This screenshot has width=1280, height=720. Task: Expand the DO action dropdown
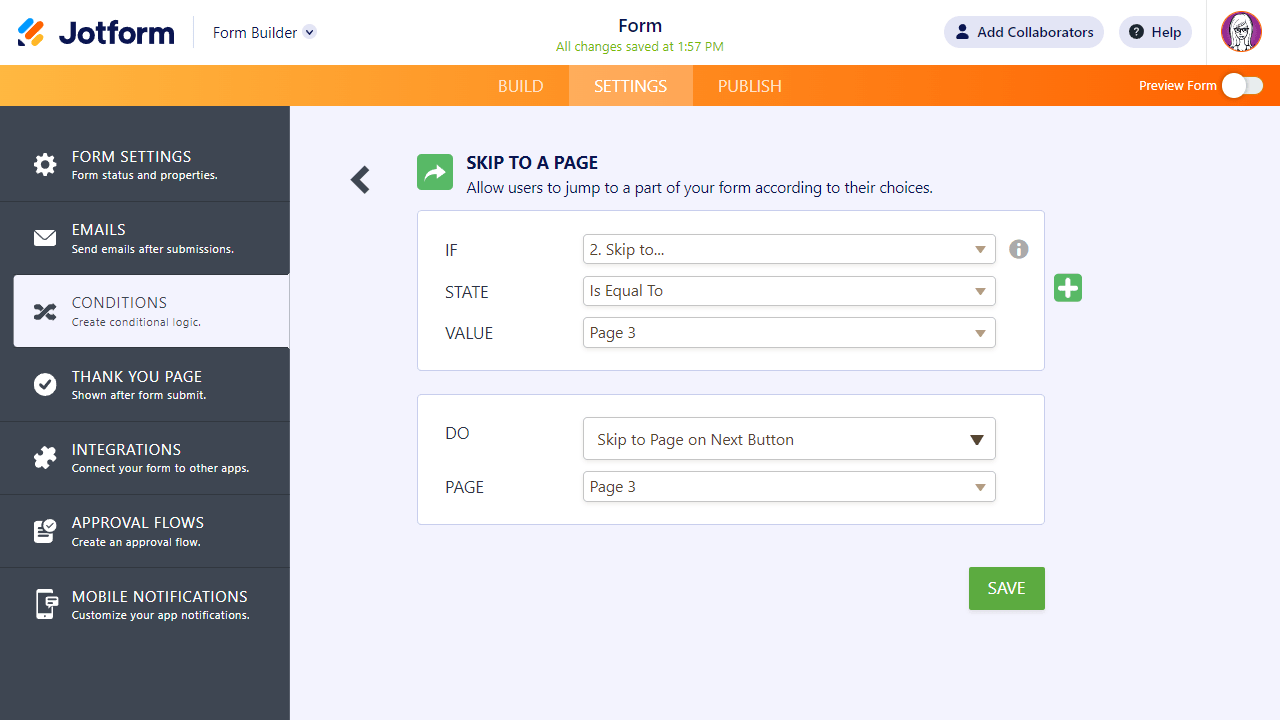(x=789, y=439)
